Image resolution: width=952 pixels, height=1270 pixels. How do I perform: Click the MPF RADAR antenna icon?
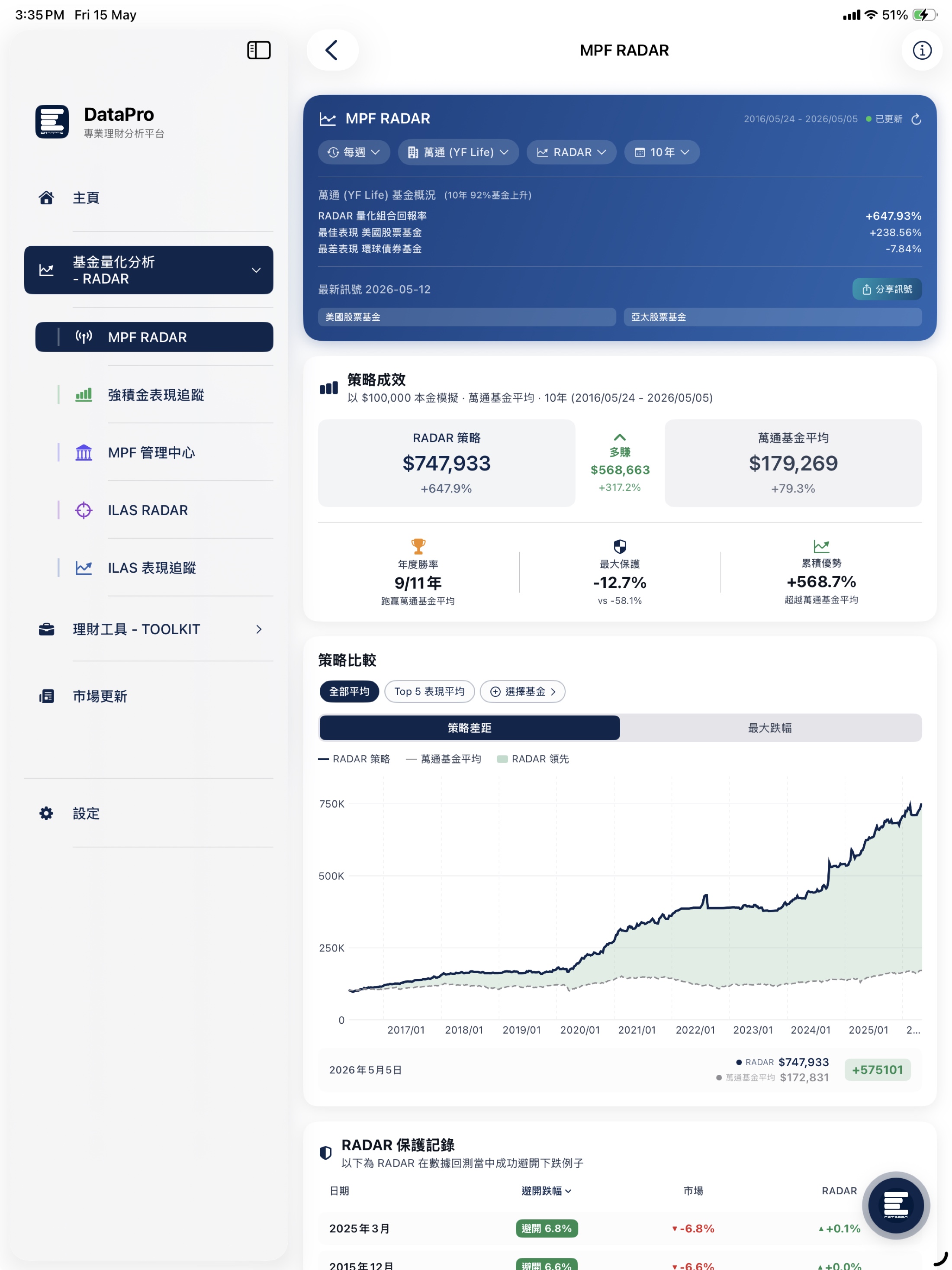[84, 337]
